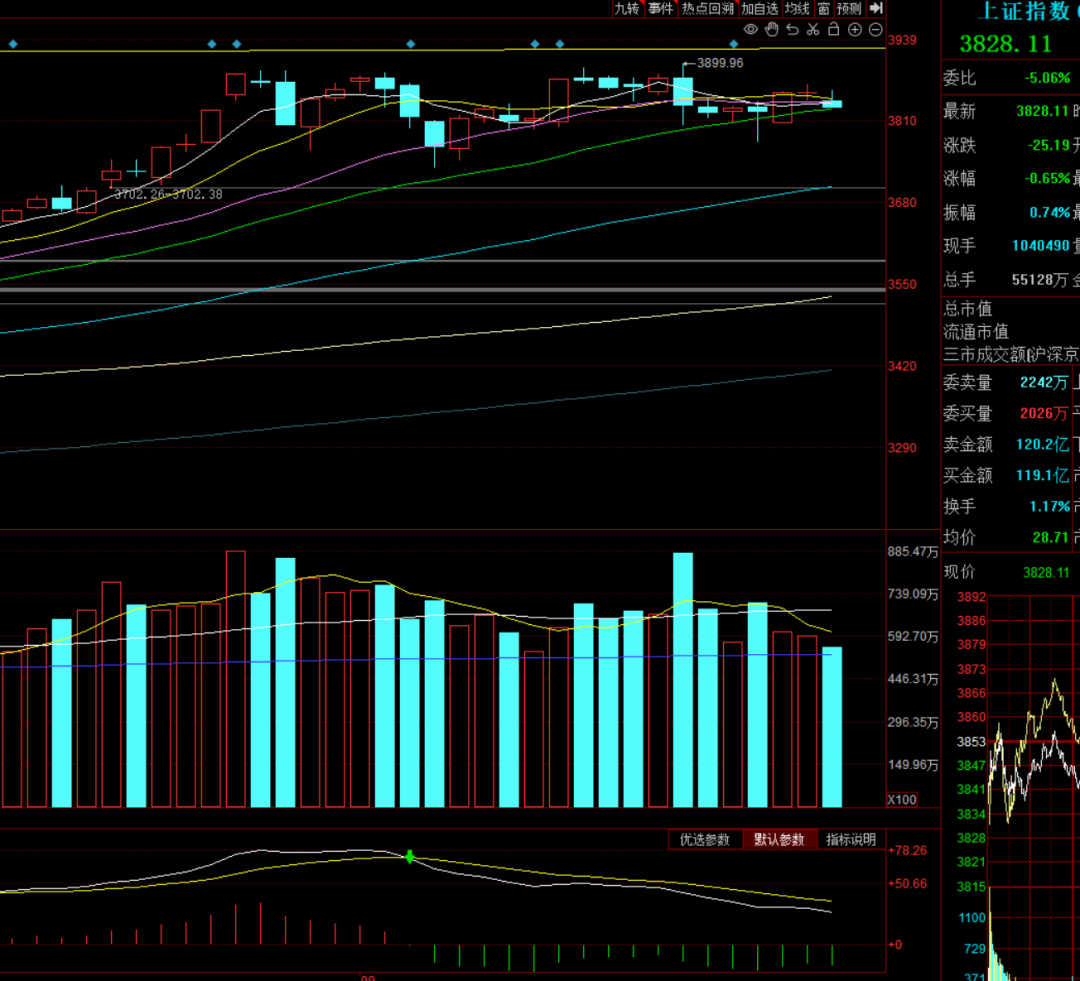The height and width of the screenshot is (981, 1080).
Task: Click 加自选 to add to watchlist
Action: (x=760, y=8)
